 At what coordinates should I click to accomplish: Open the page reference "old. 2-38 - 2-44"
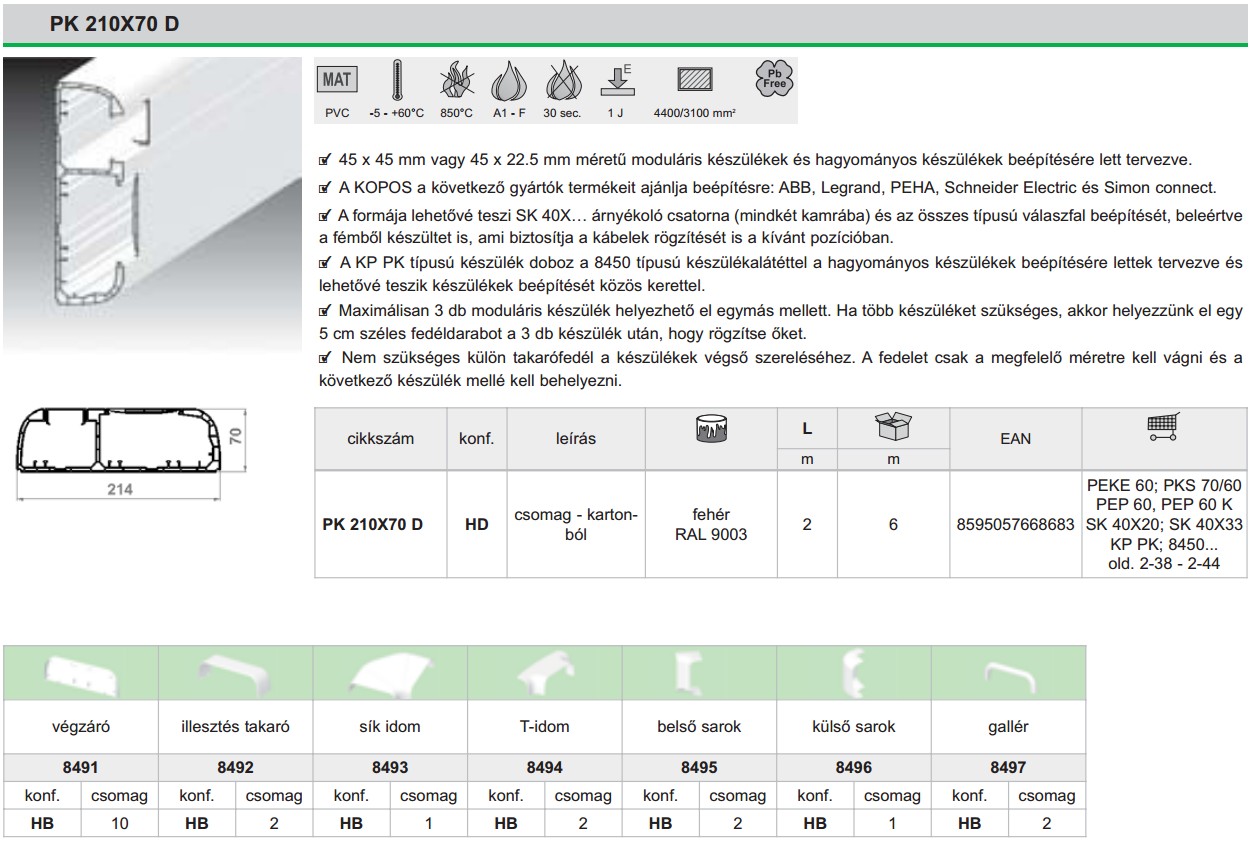point(1165,564)
